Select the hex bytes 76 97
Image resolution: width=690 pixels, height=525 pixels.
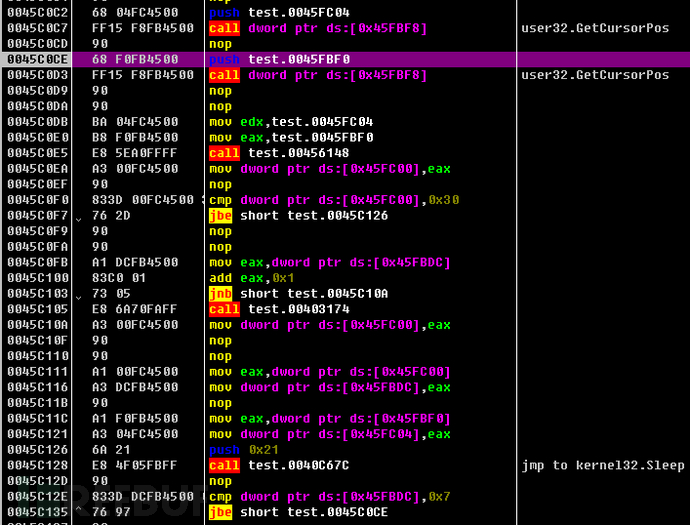(111, 512)
